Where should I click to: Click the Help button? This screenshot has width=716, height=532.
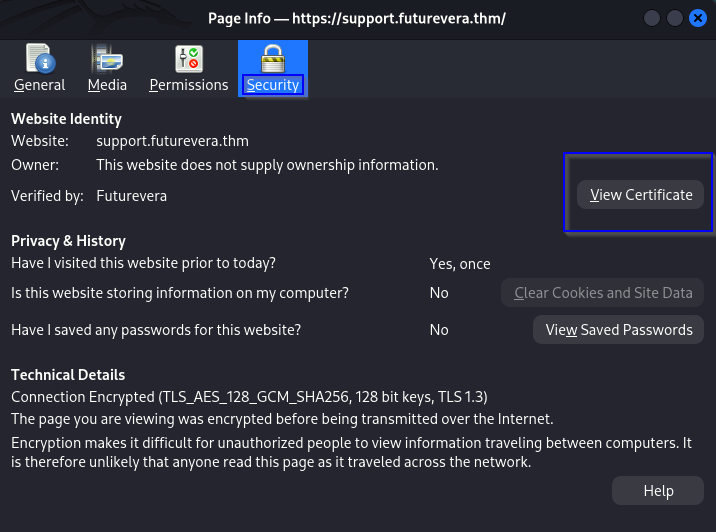tap(657, 491)
